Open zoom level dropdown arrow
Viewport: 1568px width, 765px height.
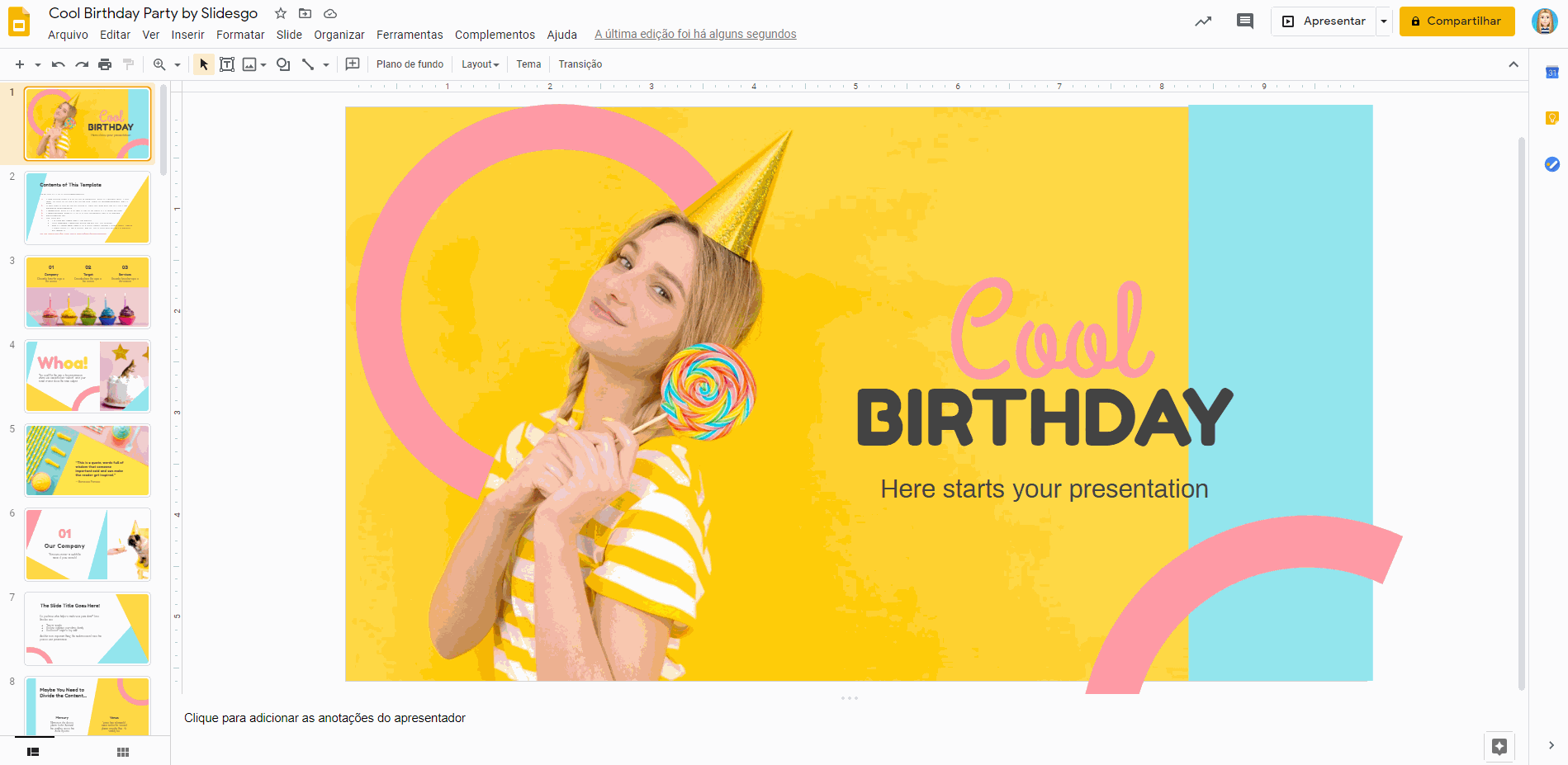tap(178, 64)
